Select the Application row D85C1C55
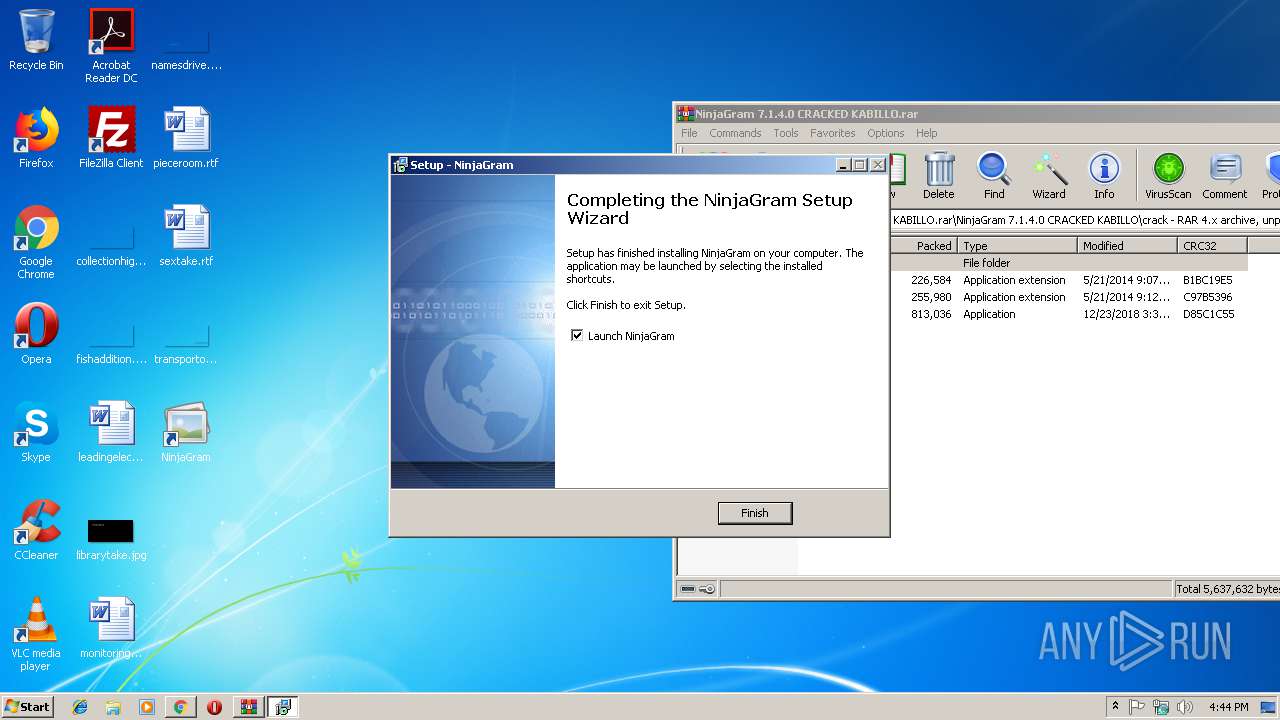This screenshot has width=1280, height=720. 1068,314
